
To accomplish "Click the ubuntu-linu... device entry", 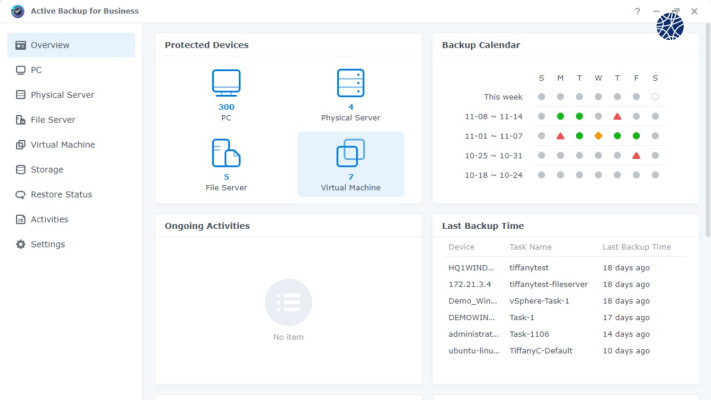I will coord(474,351).
